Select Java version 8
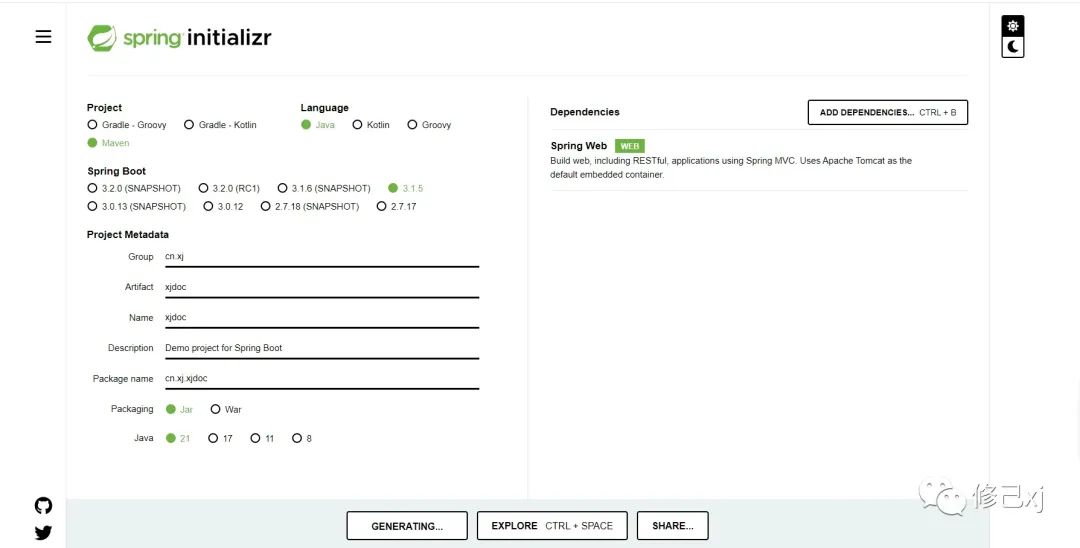 point(302,438)
